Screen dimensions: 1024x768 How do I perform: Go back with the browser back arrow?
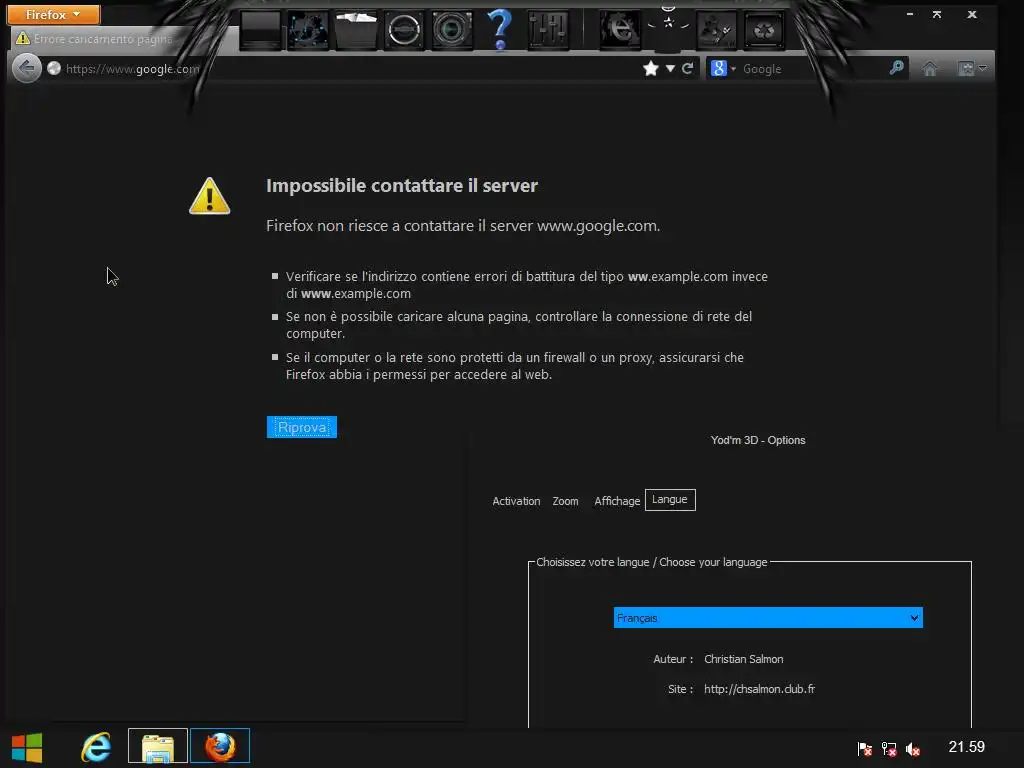(27, 67)
